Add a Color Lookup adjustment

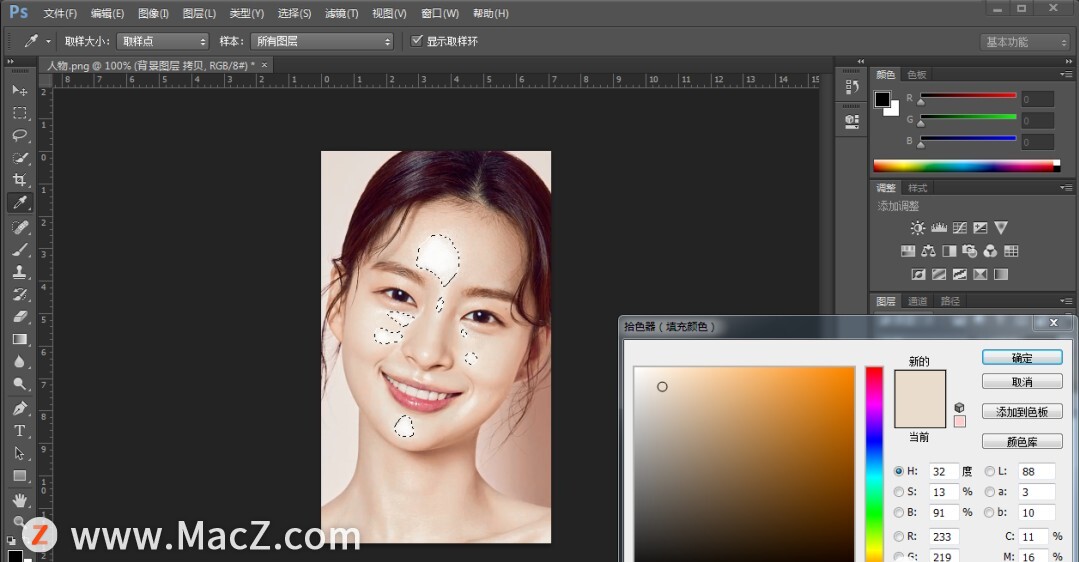[1011, 251]
